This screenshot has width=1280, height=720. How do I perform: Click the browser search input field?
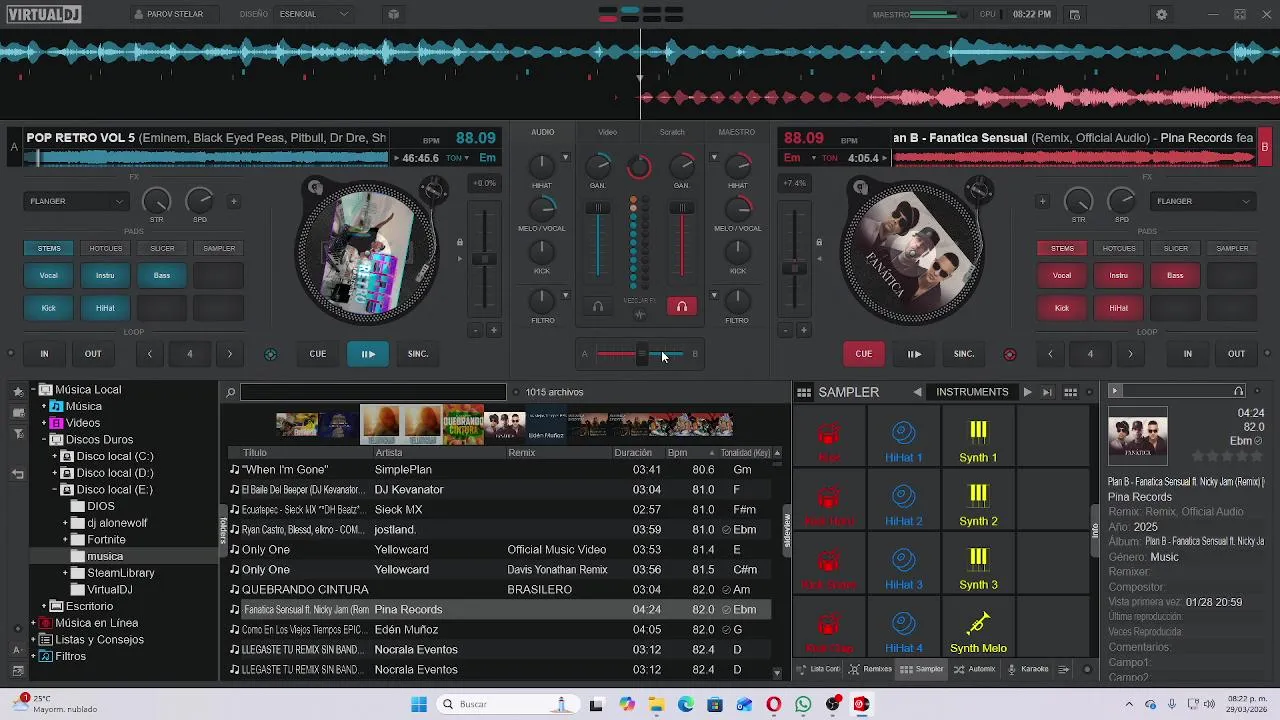point(372,393)
